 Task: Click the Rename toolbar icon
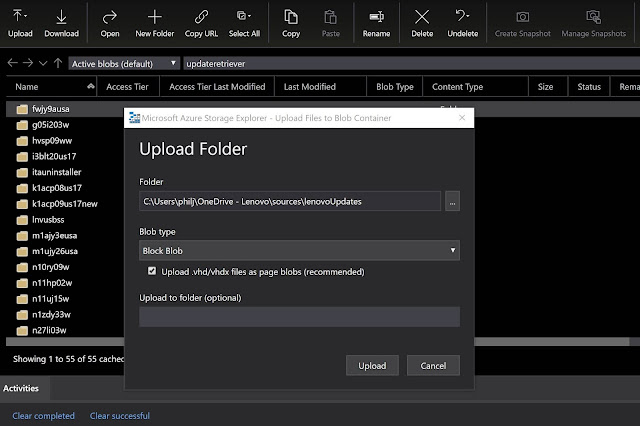coord(376,23)
